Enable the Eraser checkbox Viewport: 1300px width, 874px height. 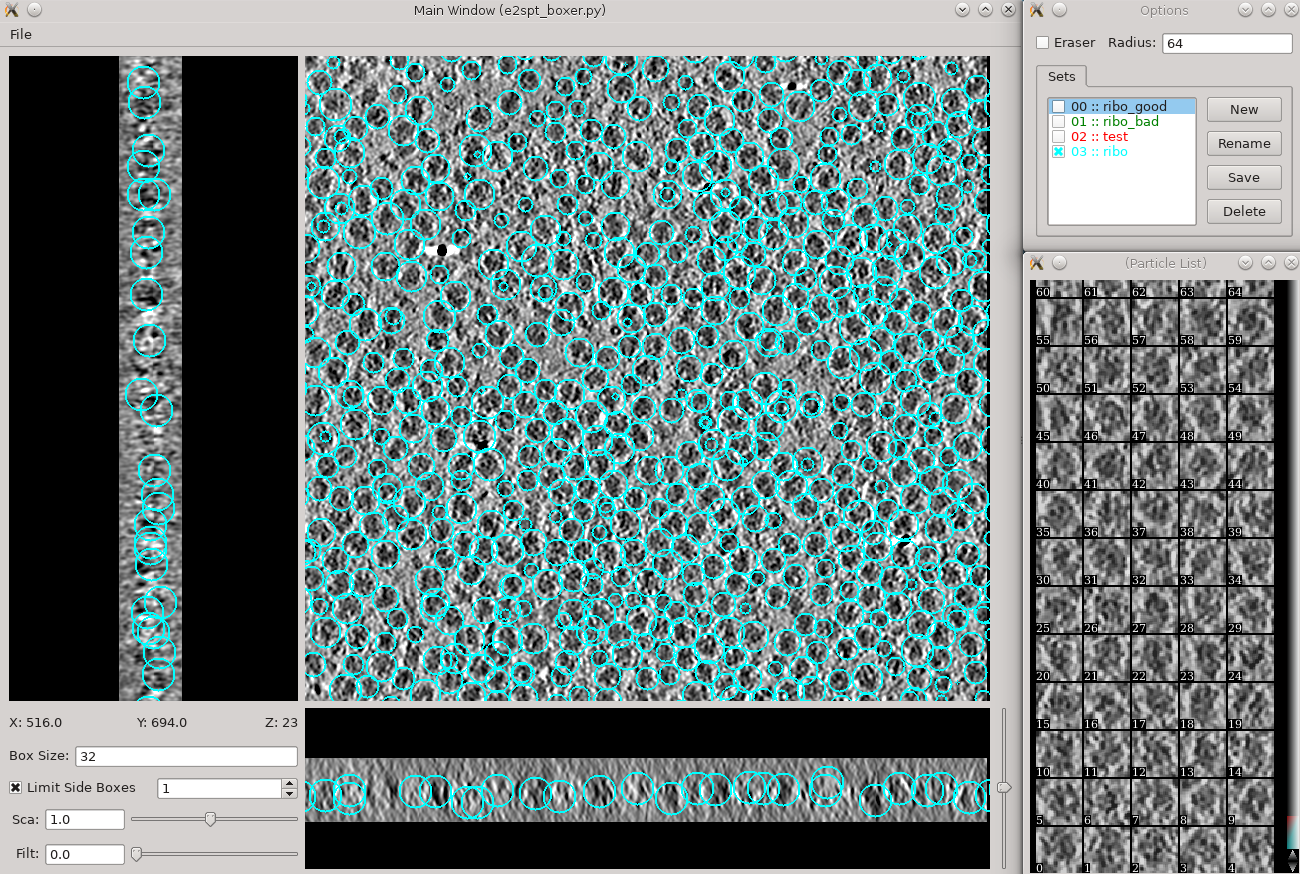1043,43
